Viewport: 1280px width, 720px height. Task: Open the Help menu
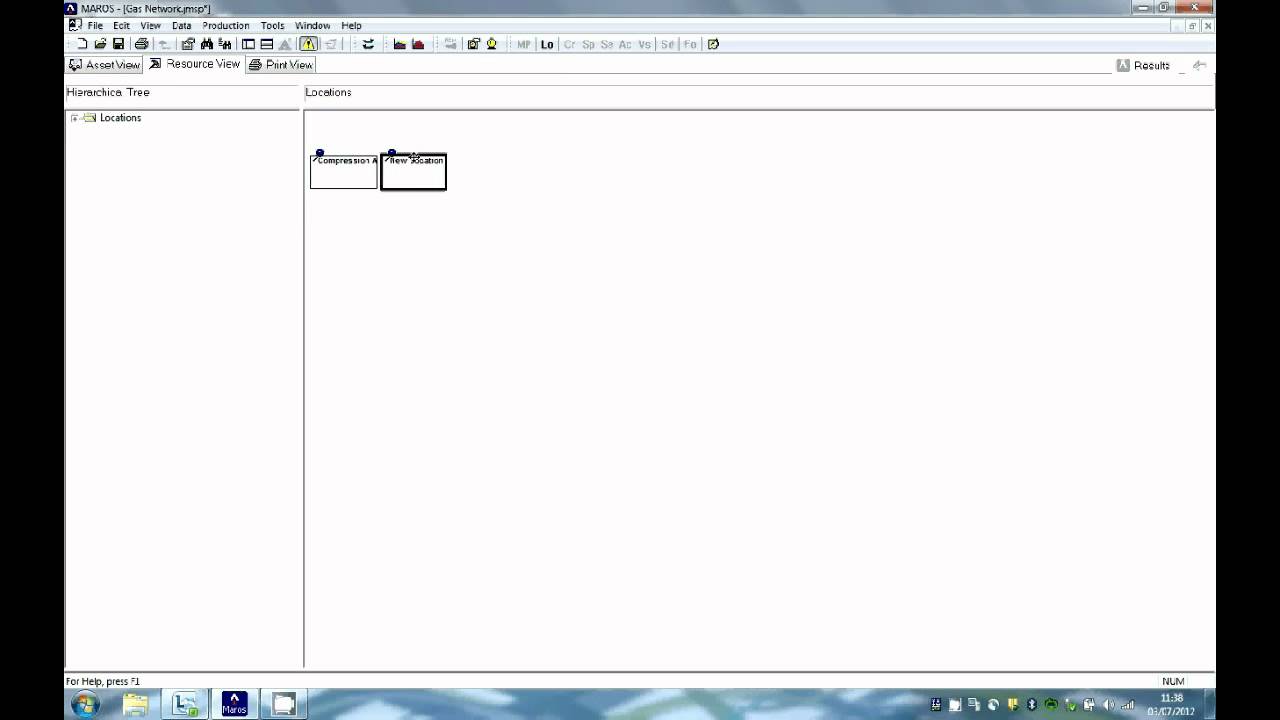351,26
